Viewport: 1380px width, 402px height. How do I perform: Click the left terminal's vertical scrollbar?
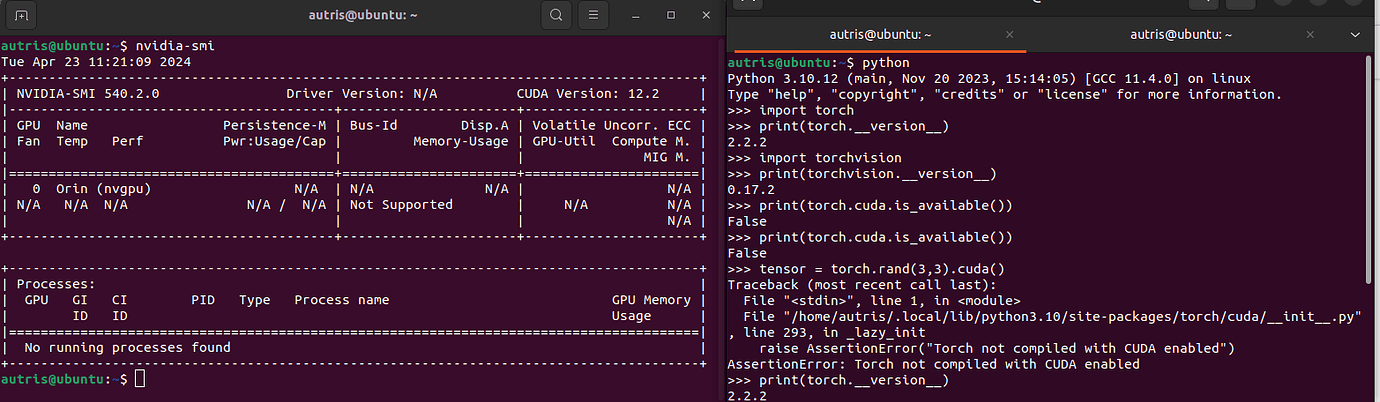[x=718, y=200]
